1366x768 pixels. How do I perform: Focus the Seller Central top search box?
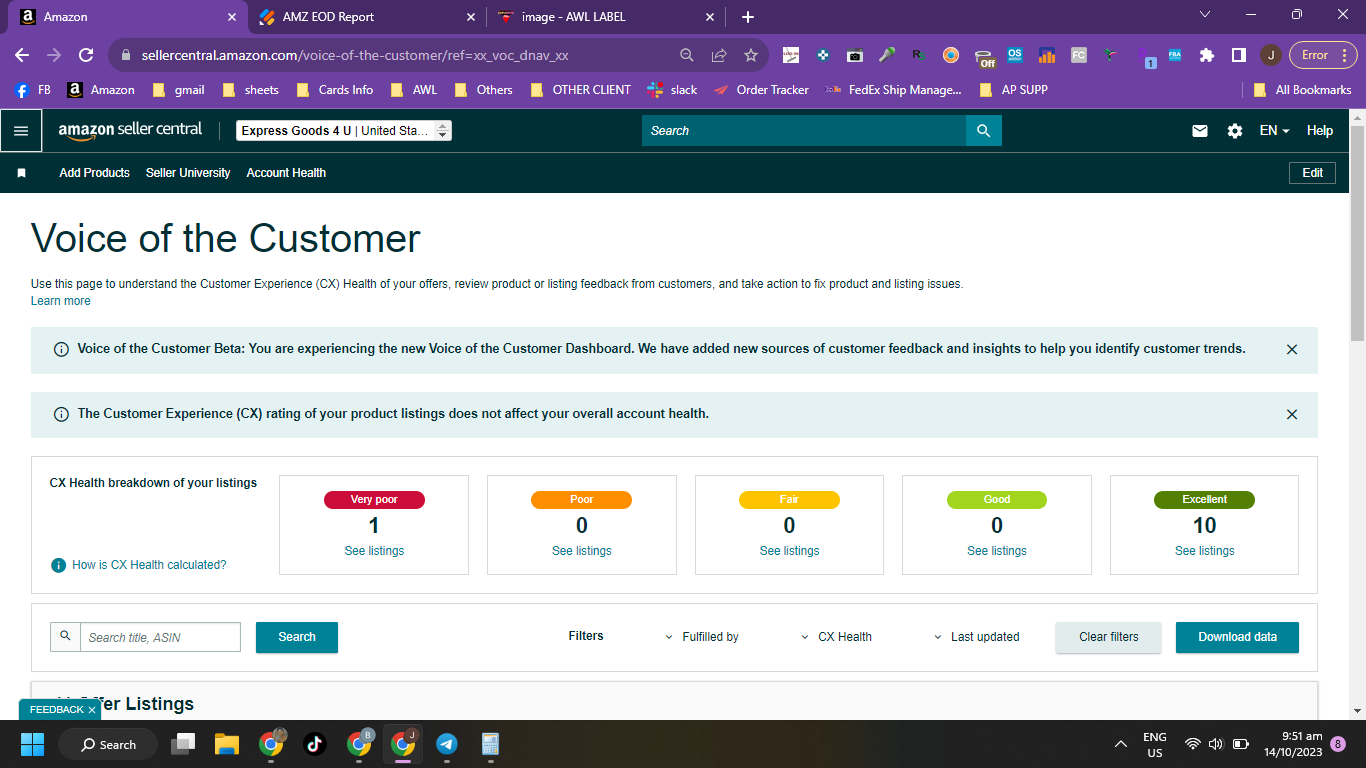pyautogui.click(x=804, y=131)
